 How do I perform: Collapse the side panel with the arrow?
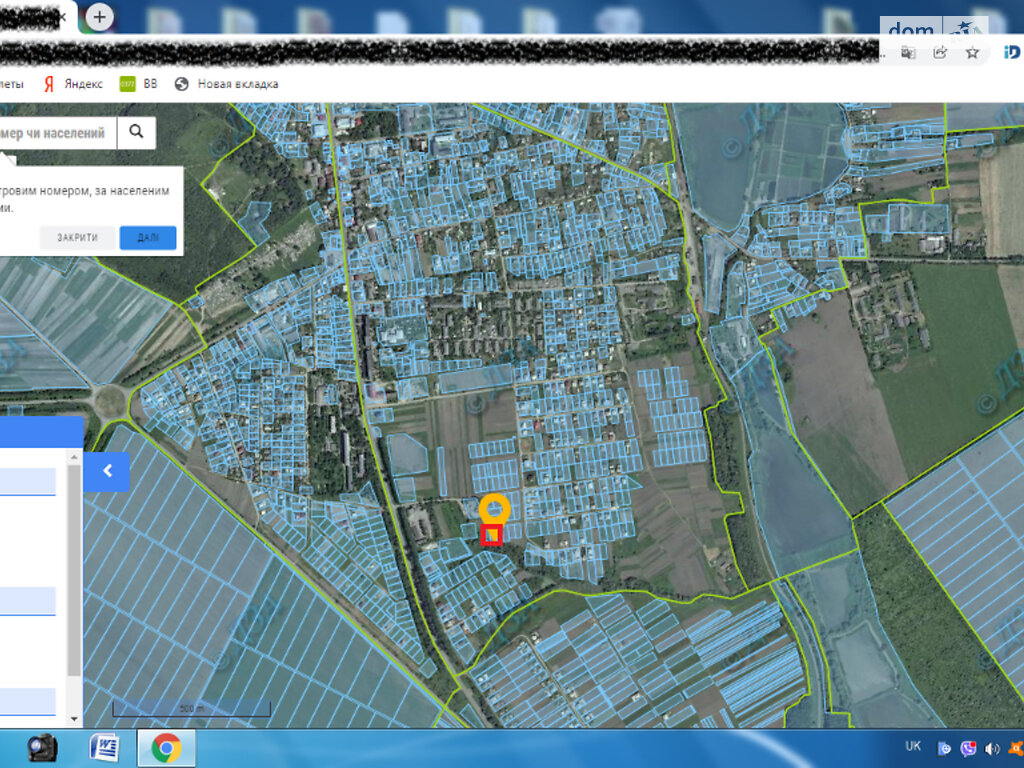pyautogui.click(x=107, y=471)
